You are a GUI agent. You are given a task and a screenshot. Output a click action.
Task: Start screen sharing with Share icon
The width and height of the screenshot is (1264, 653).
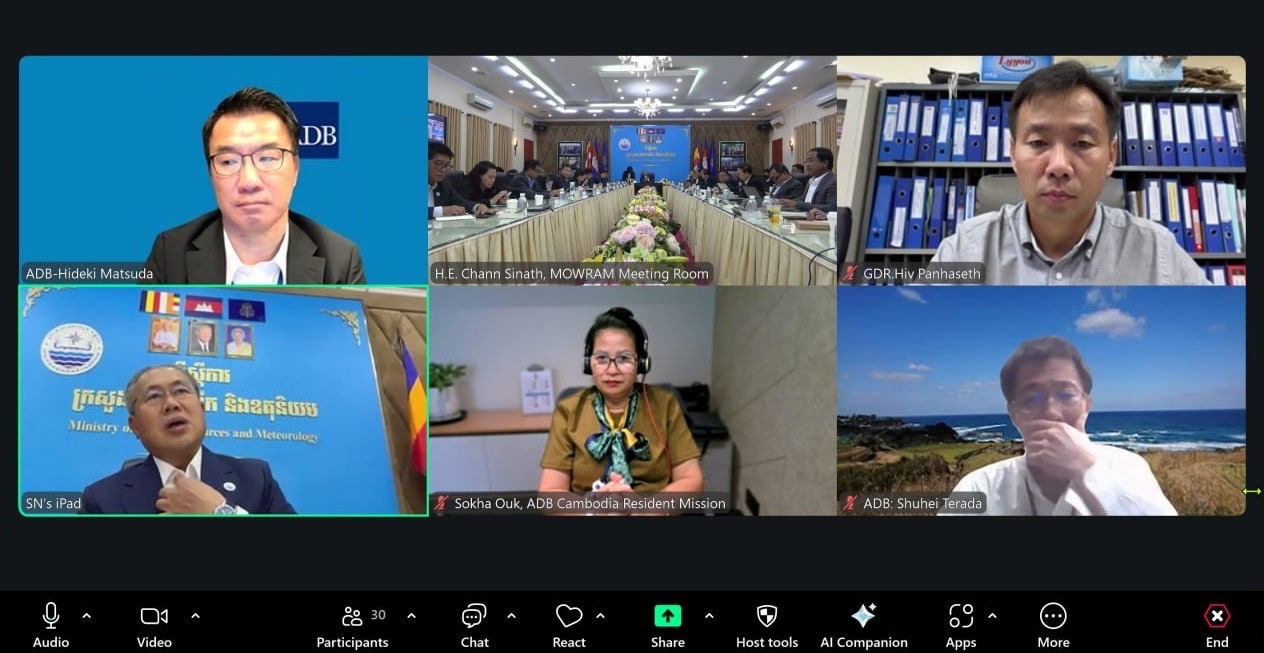pyautogui.click(x=667, y=616)
